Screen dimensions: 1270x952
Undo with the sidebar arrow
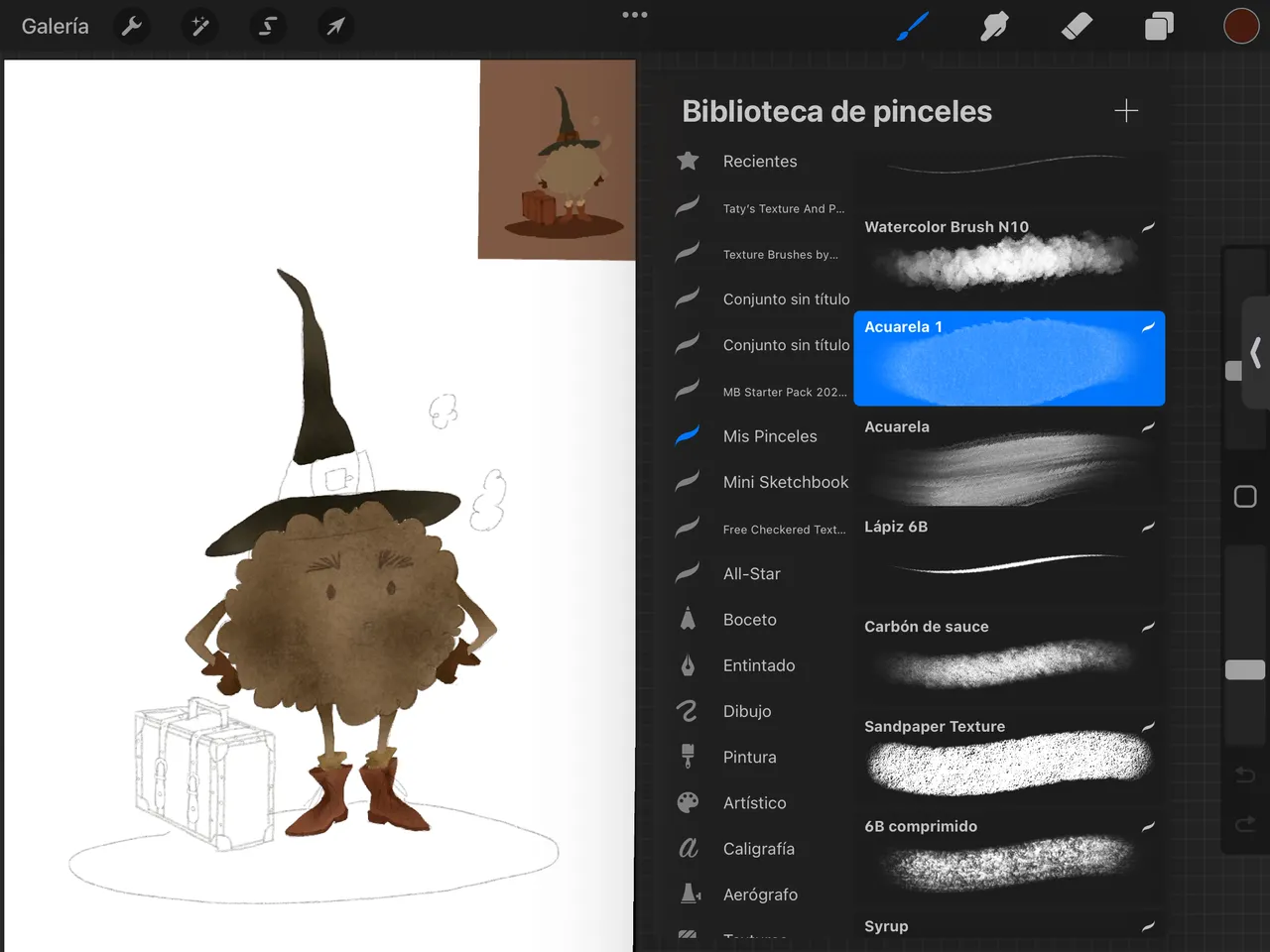click(x=1245, y=774)
